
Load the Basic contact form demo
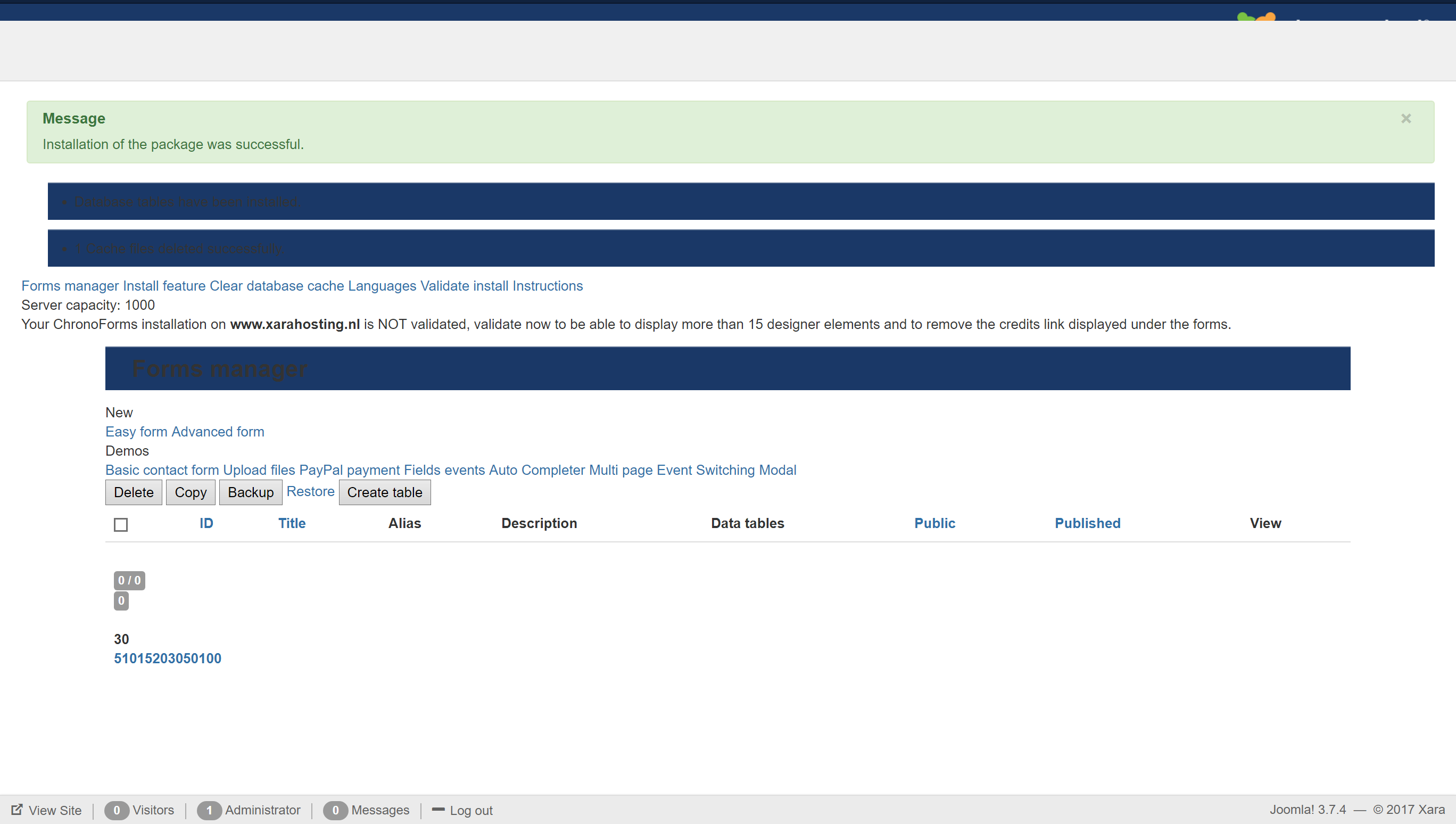tap(162, 471)
